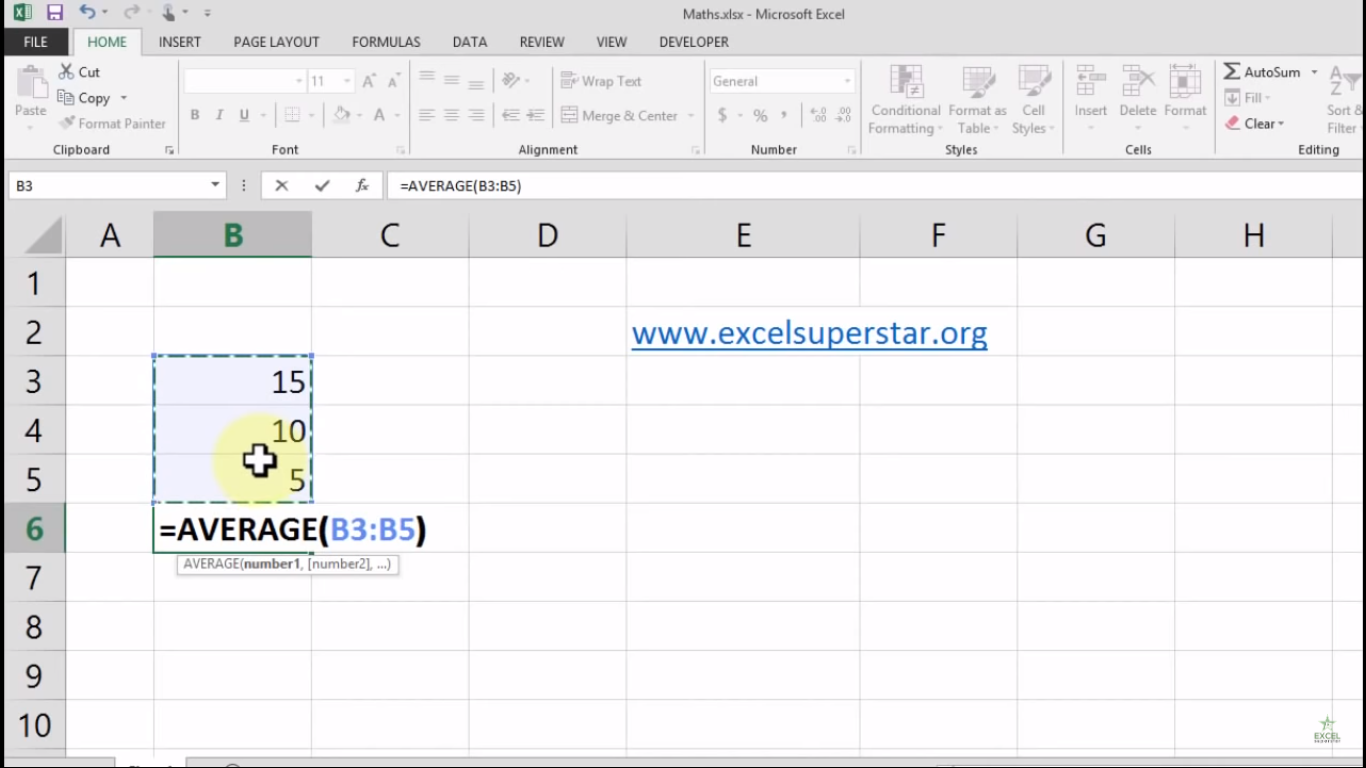Pick the font color A swatch
The width and height of the screenshot is (1366, 768).
click(380, 115)
